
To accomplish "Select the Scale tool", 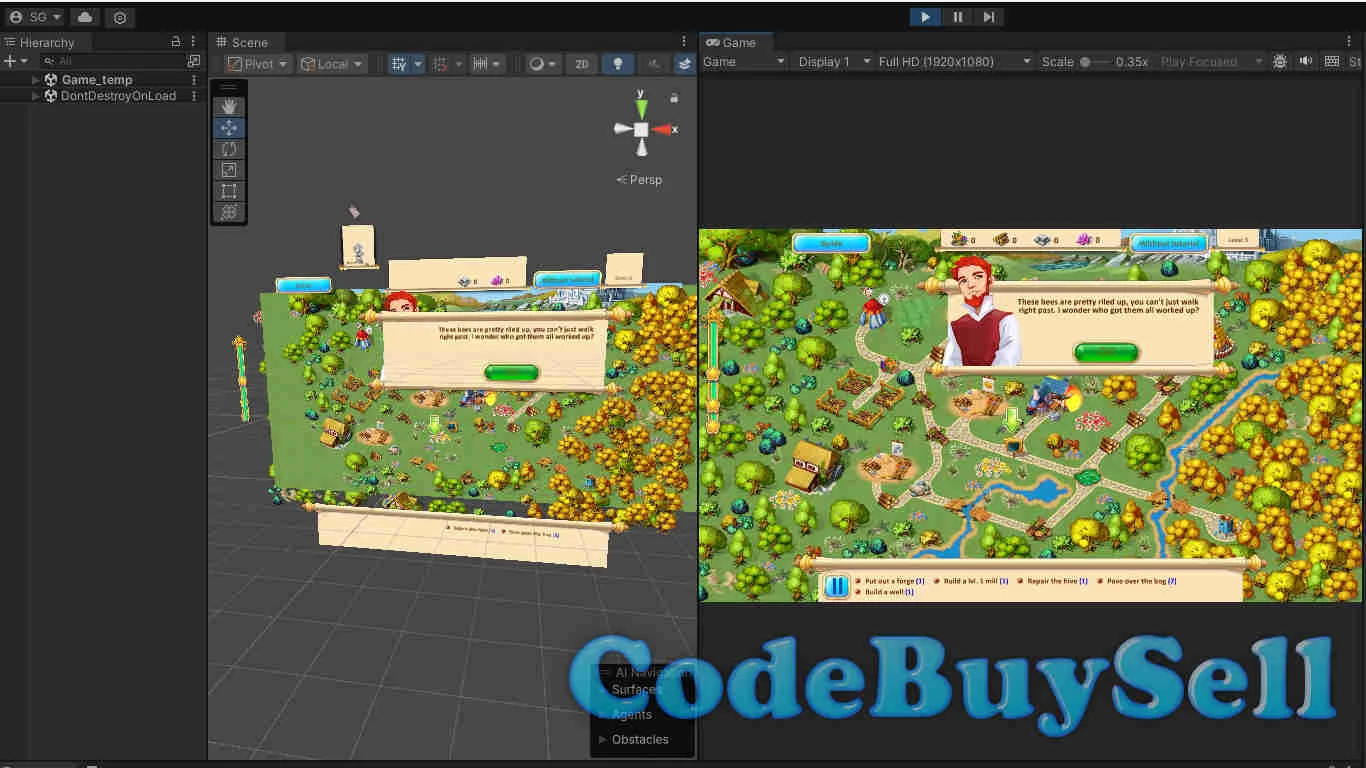I will tap(229, 170).
